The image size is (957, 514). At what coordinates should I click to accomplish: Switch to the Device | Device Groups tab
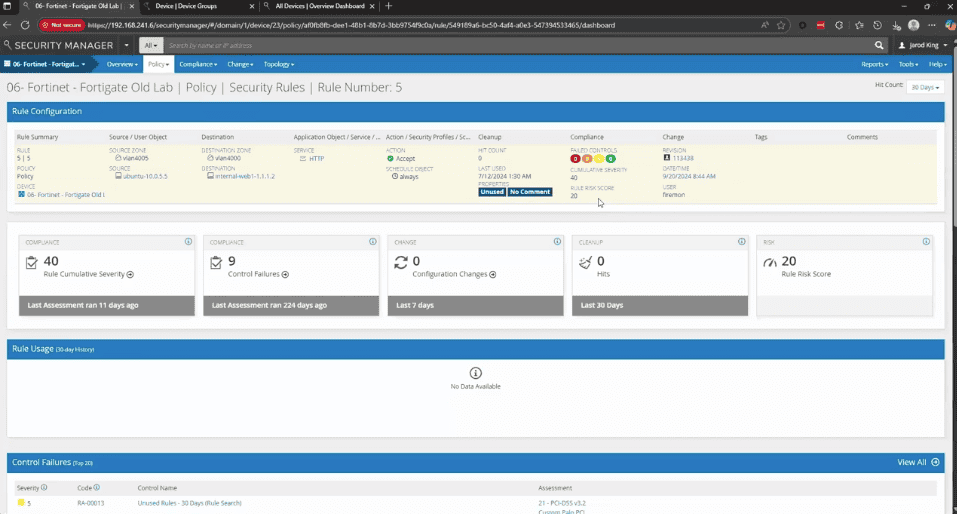pos(186,6)
